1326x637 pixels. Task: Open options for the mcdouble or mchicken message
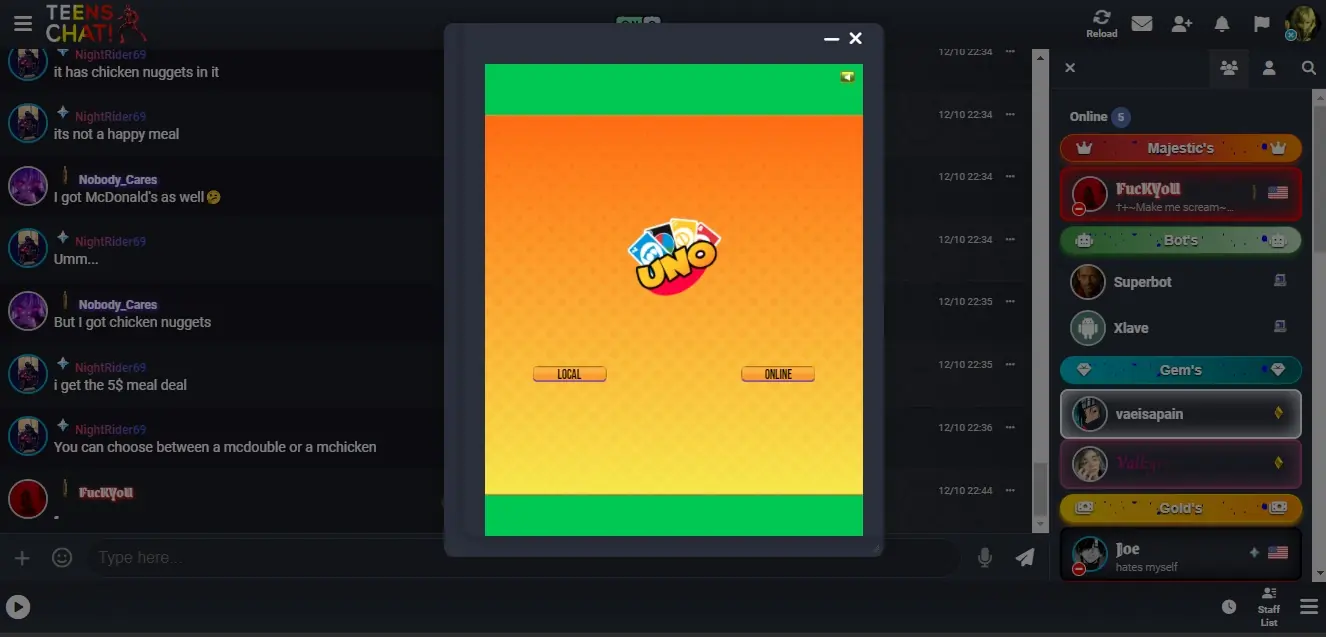coord(1010,427)
